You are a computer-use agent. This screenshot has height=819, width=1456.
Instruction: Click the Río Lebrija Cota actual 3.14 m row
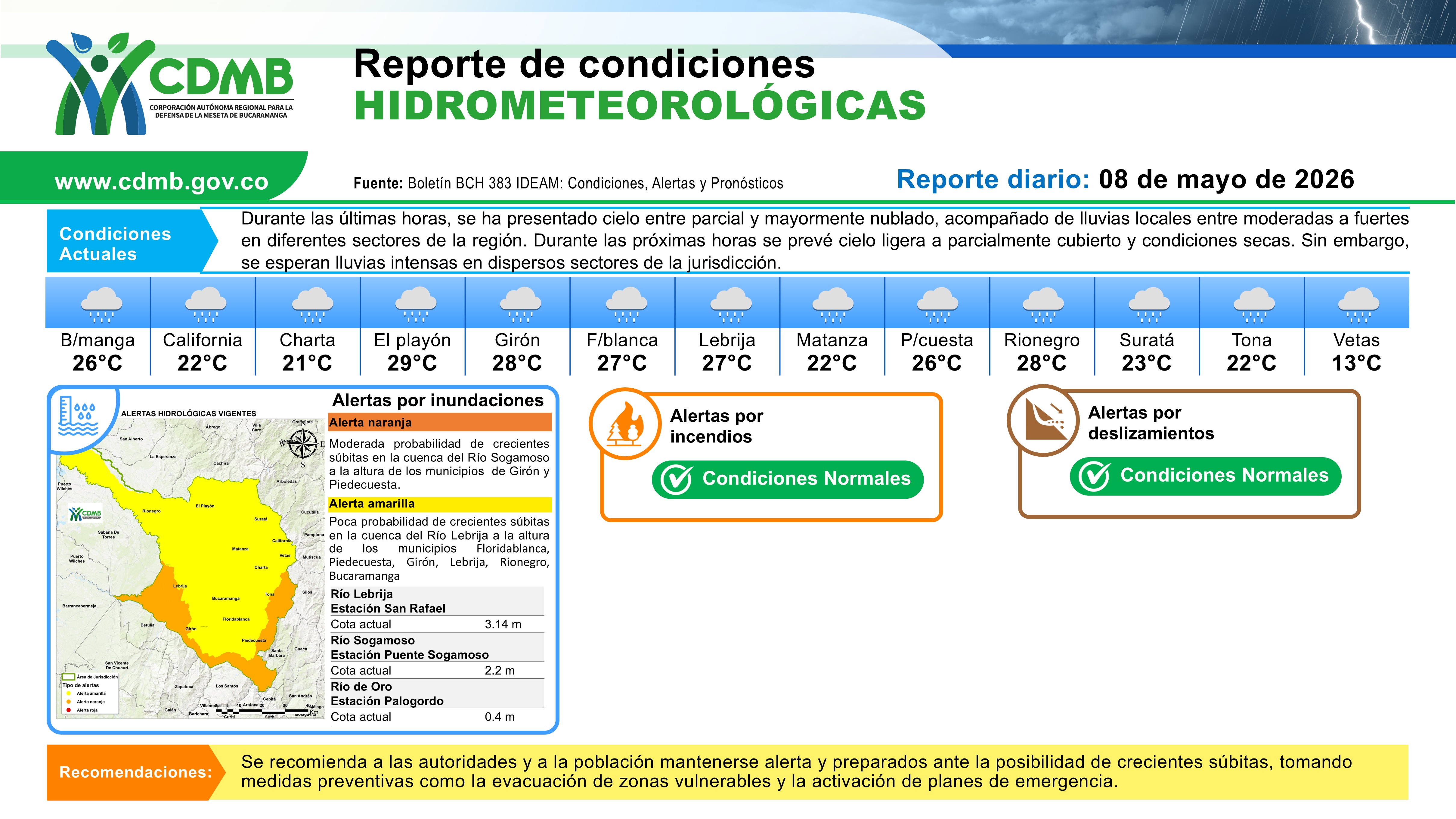coord(437,624)
